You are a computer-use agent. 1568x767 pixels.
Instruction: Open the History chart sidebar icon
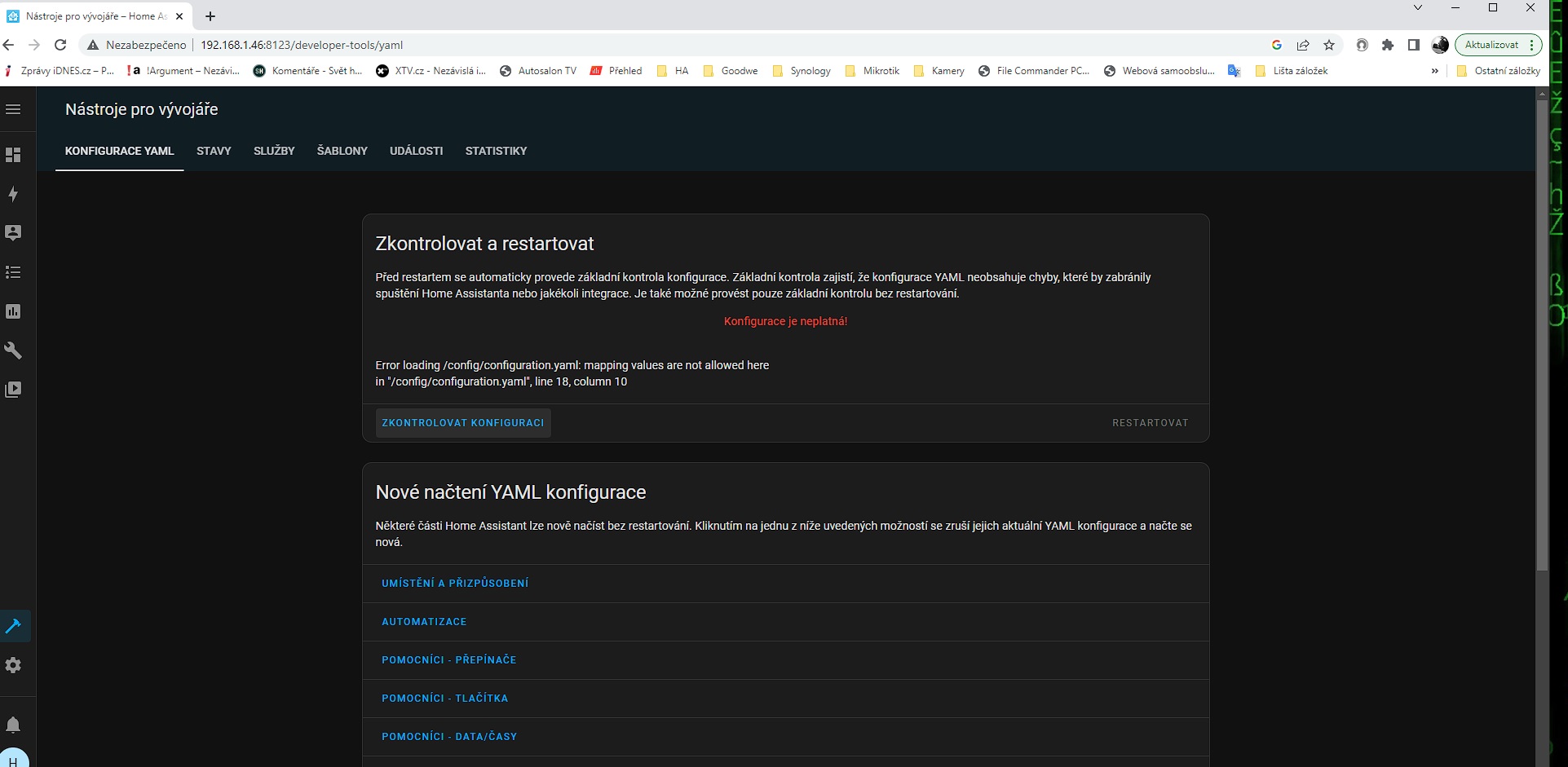coord(13,311)
